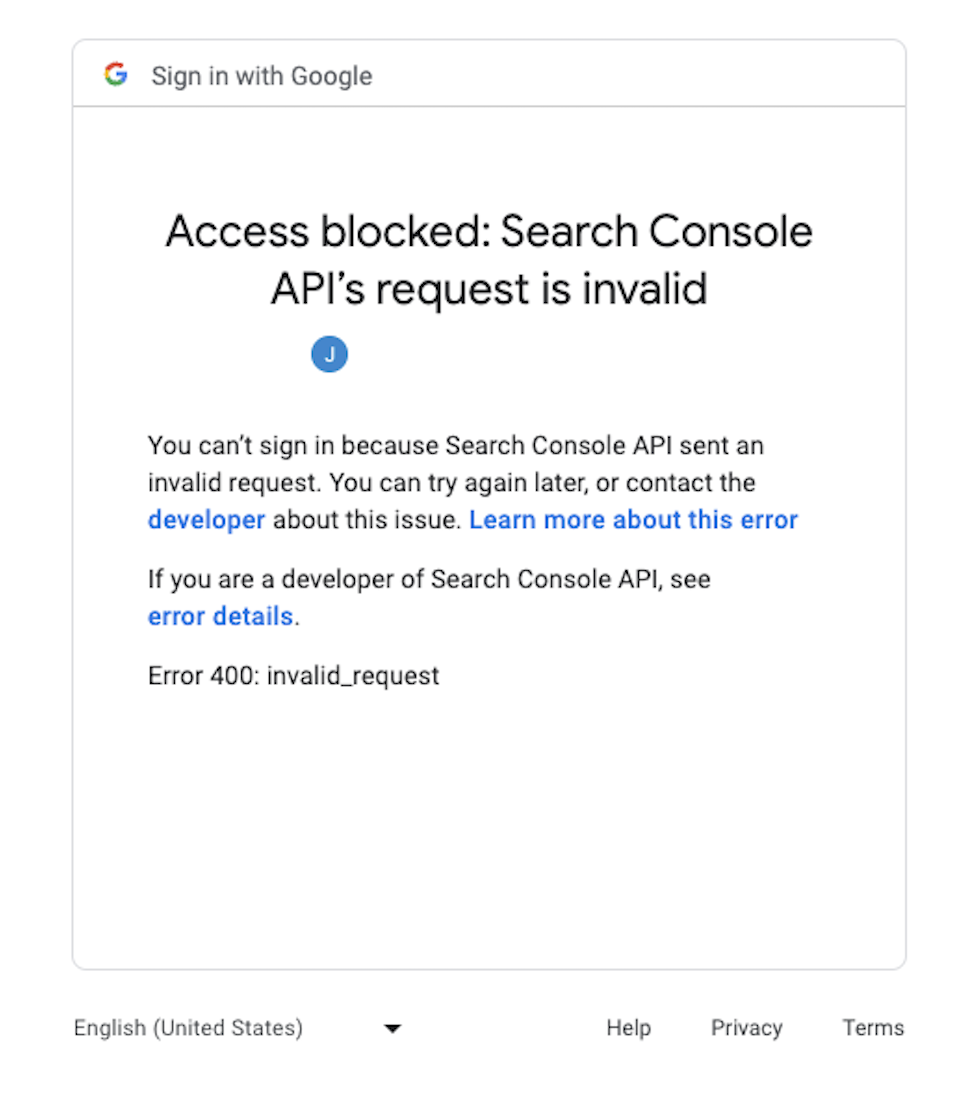Viewport: 972px width, 1096px height.
Task: Open the error details link
Action: pos(220,616)
